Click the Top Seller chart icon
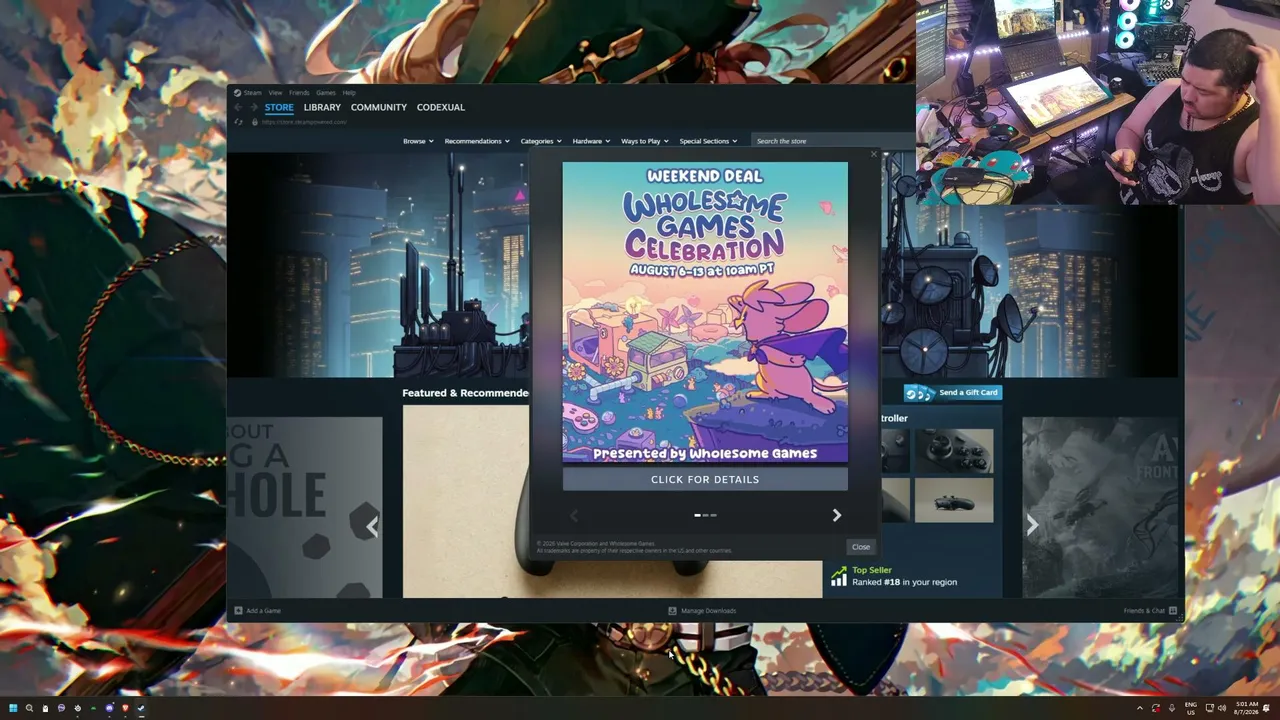The width and height of the screenshot is (1280, 720). [x=839, y=576]
